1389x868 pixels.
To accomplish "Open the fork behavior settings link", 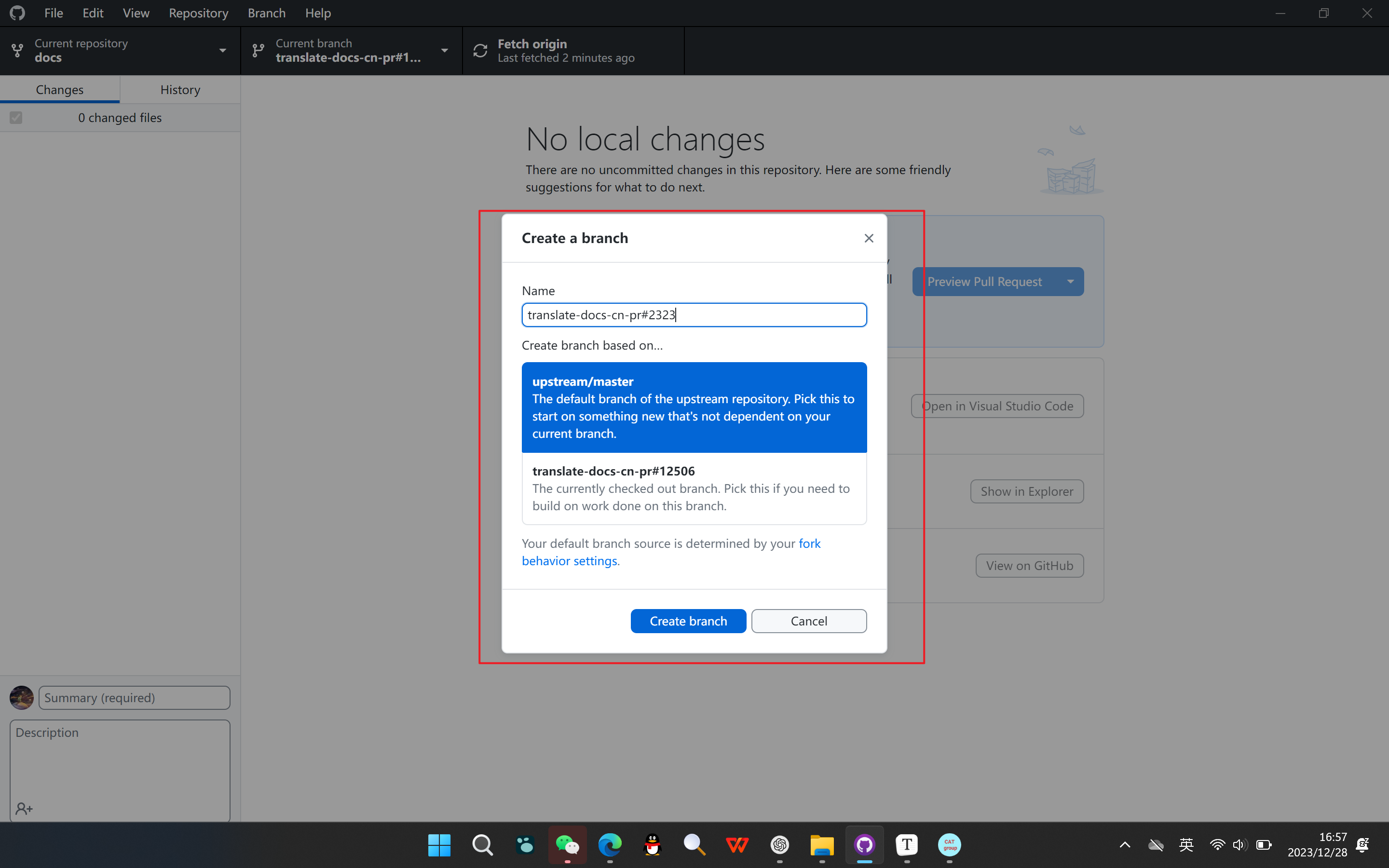I will (x=570, y=561).
